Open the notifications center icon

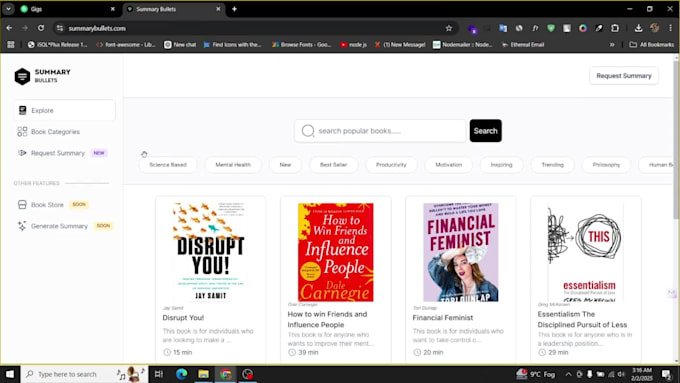[667, 374]
